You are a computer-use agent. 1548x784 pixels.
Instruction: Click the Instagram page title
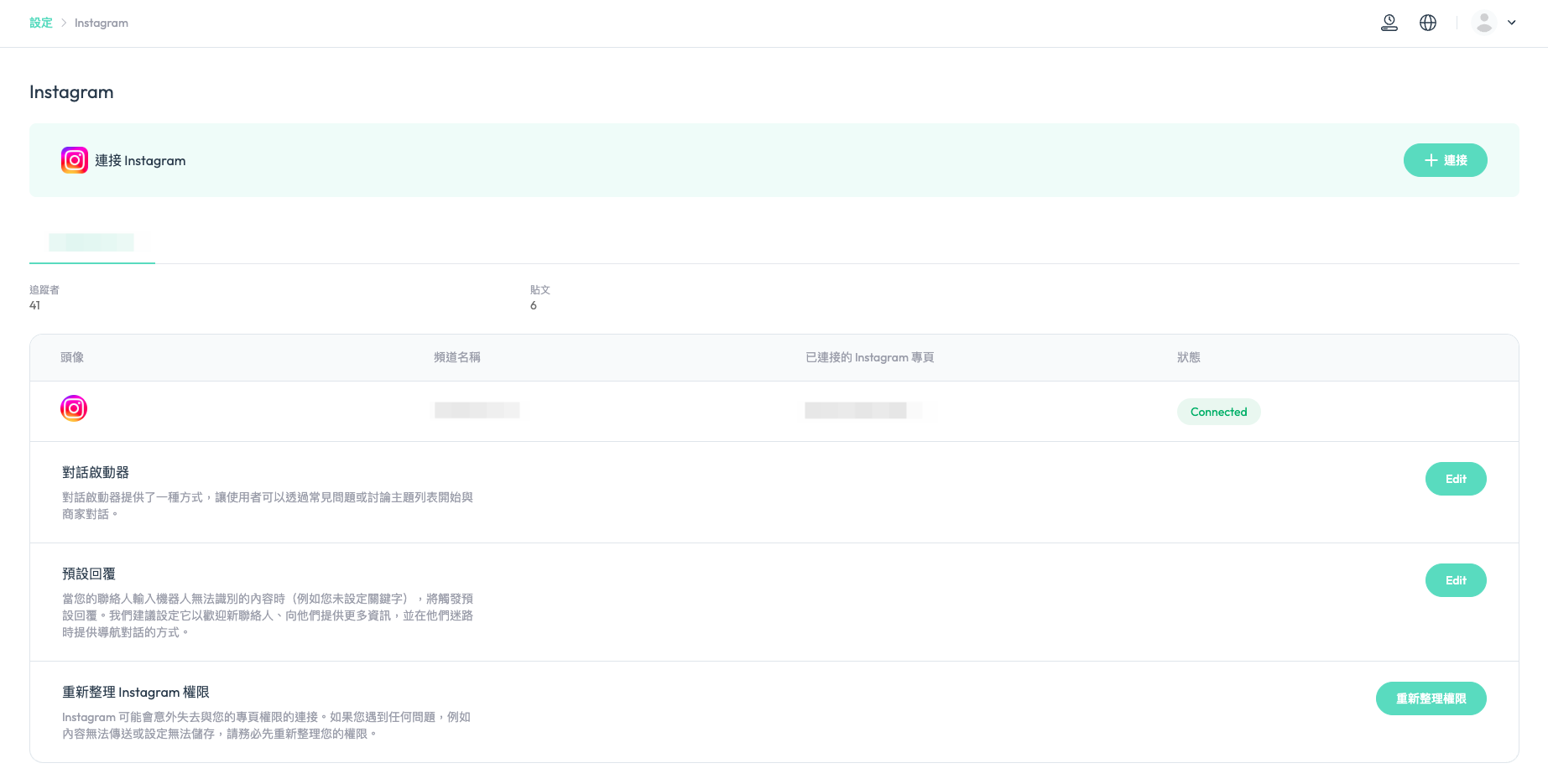[x=71, y=92]
